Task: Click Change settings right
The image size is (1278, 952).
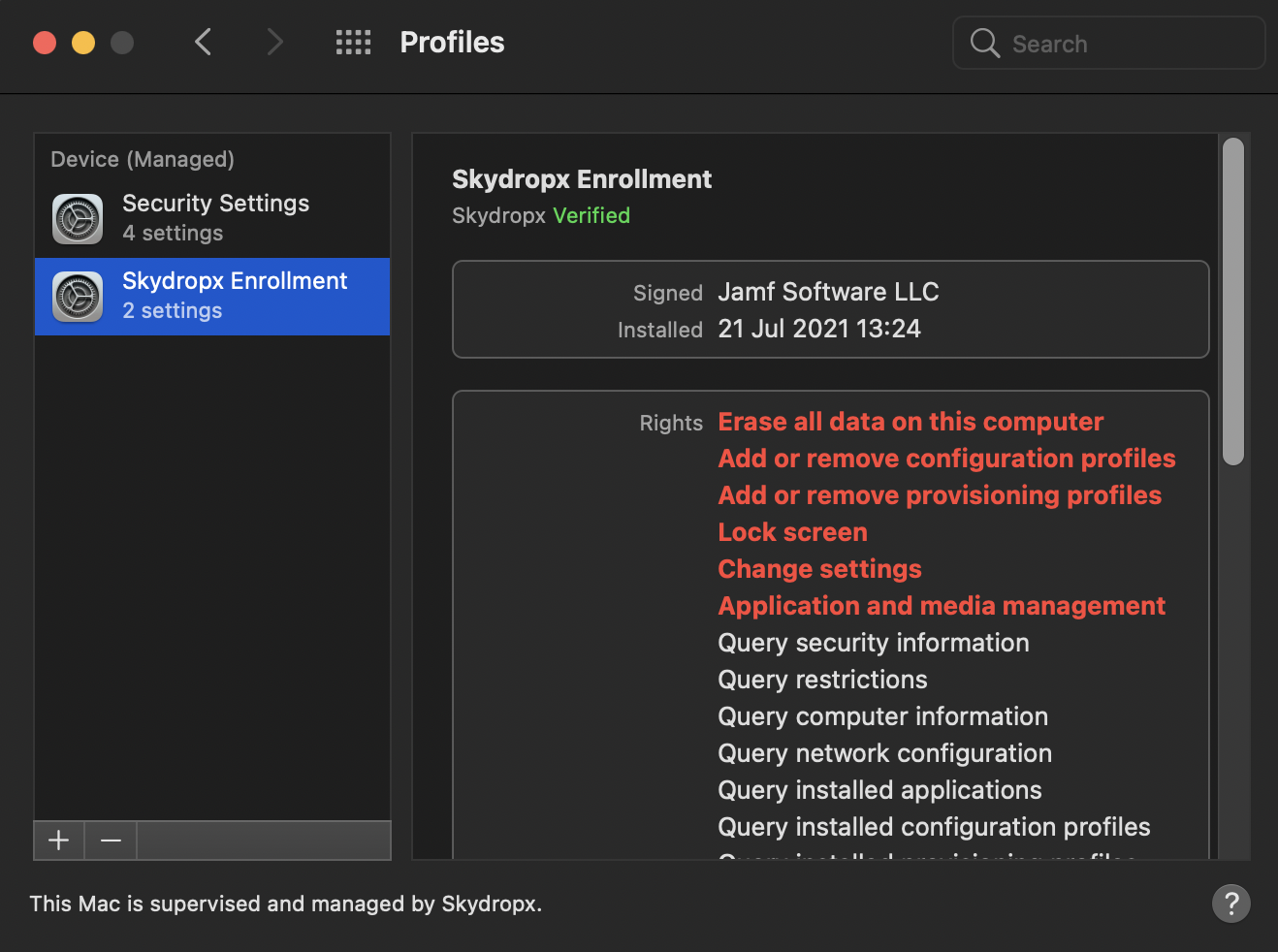Action: tap(819, 569)
